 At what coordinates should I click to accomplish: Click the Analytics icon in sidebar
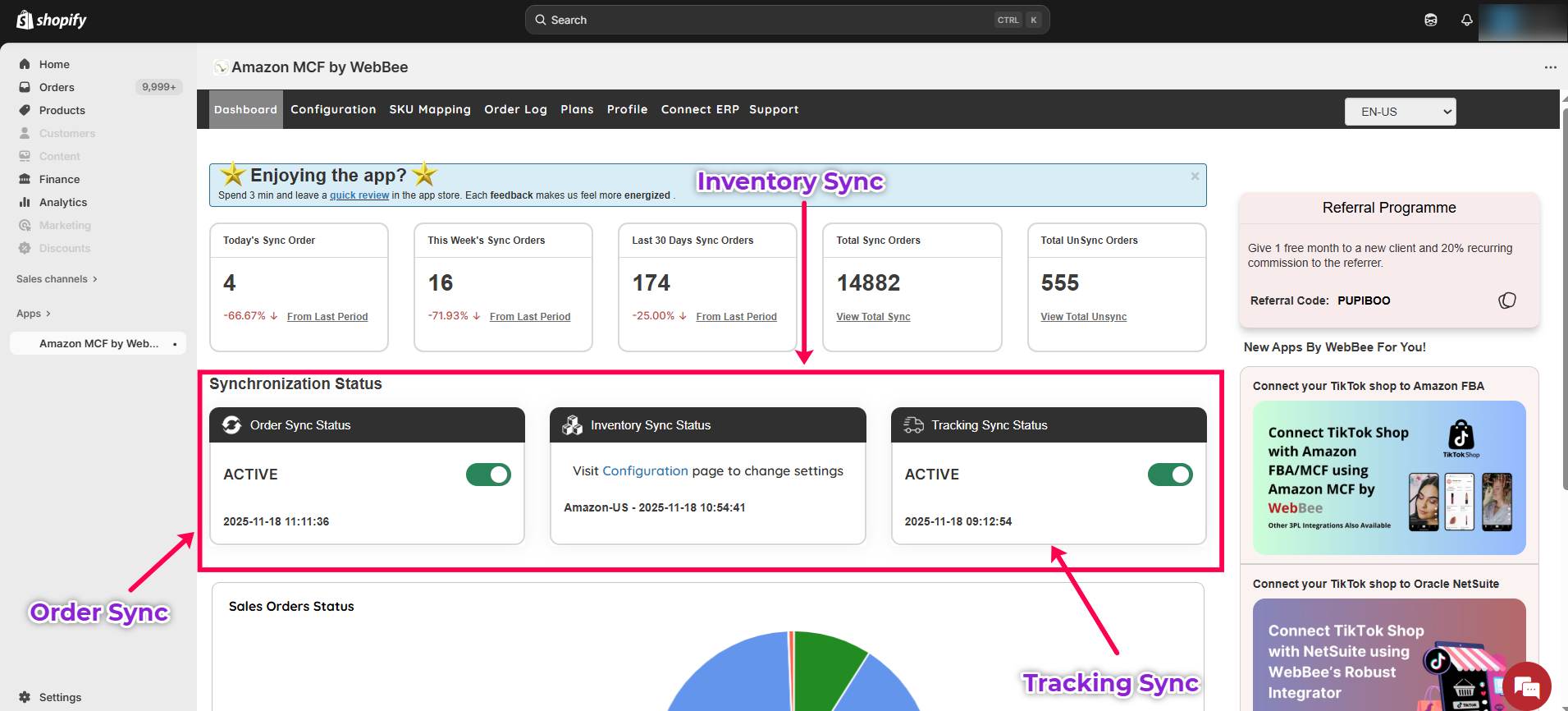coord(25,202)
